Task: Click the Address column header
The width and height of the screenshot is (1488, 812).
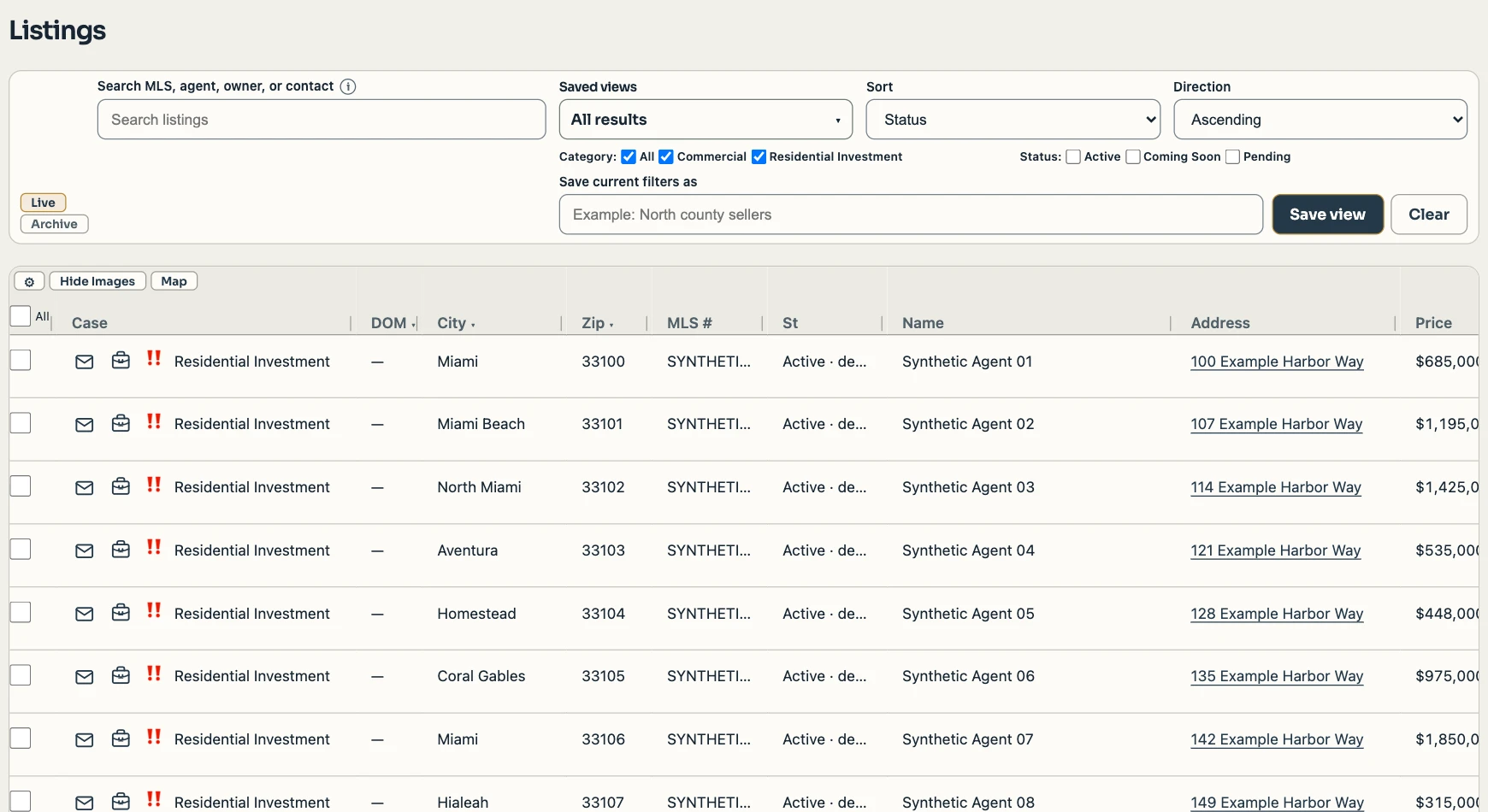Action: pos(1220,323)
